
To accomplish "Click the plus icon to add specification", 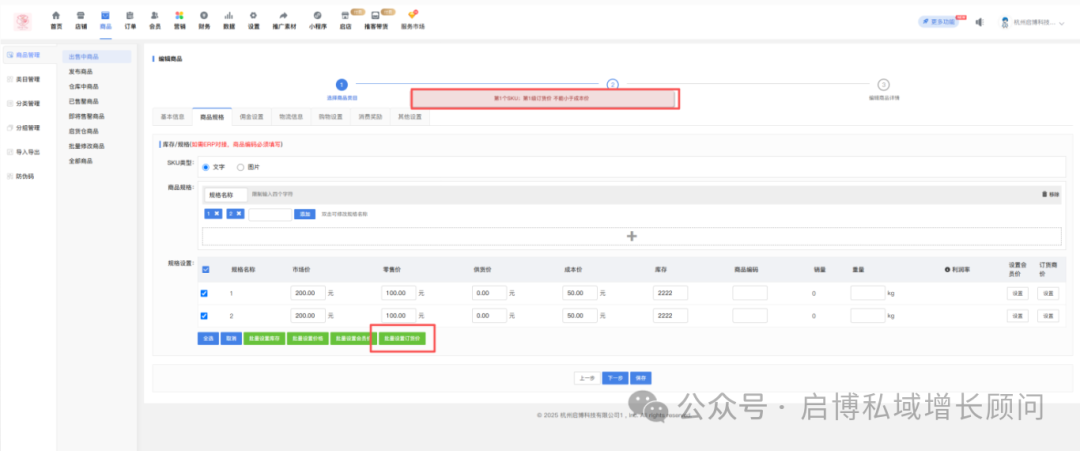I will 631,236.
